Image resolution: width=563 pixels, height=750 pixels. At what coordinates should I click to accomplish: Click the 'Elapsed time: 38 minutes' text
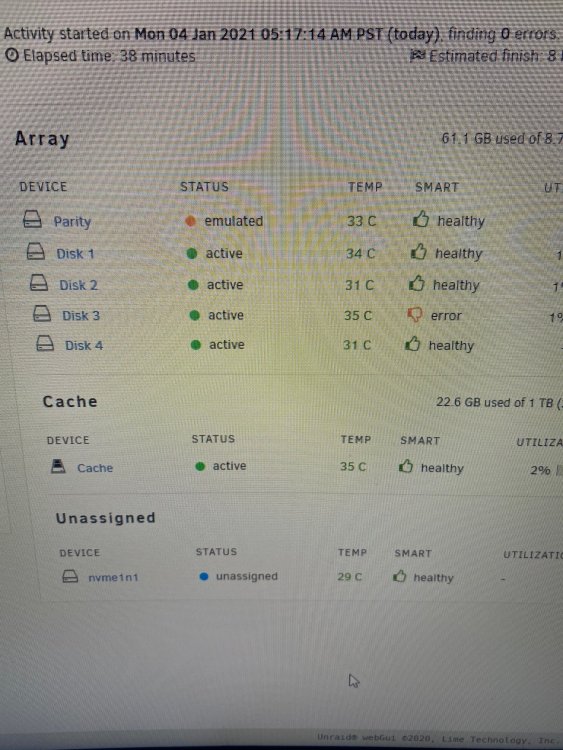[110, 56]
